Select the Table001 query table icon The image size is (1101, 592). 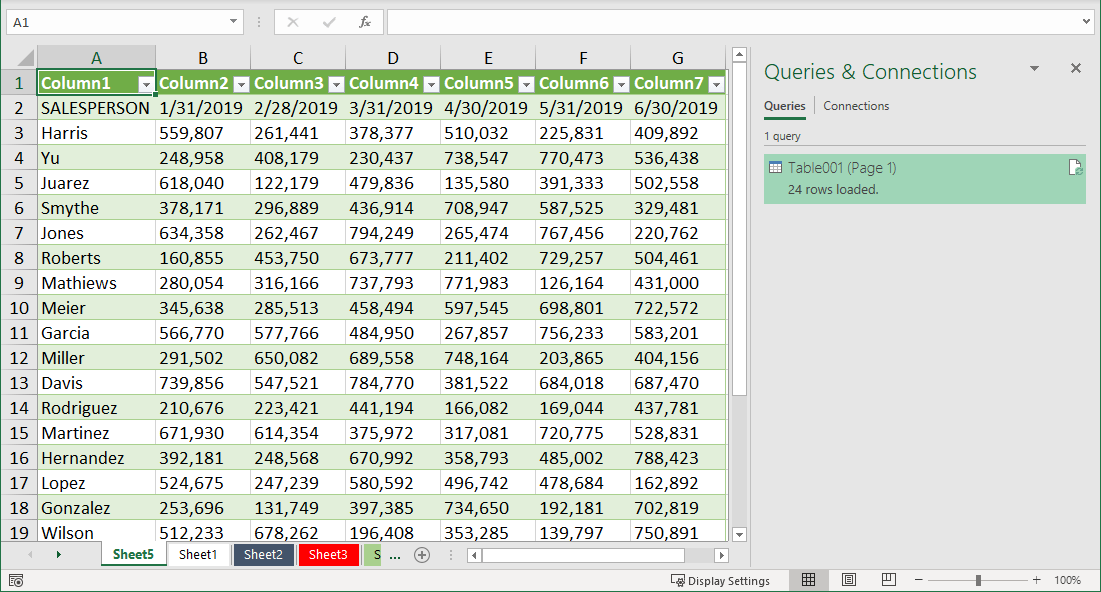pos(774,166)
